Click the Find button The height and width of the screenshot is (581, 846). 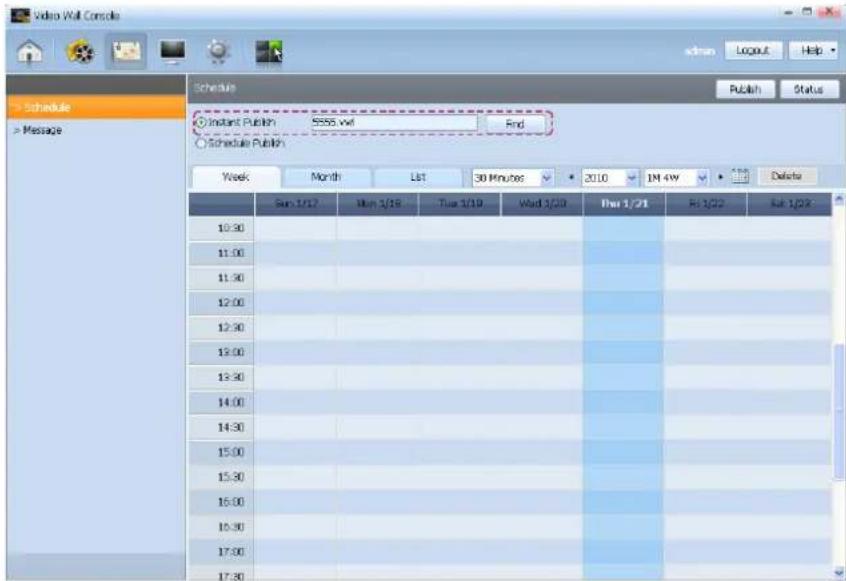(x=515, y=124)
